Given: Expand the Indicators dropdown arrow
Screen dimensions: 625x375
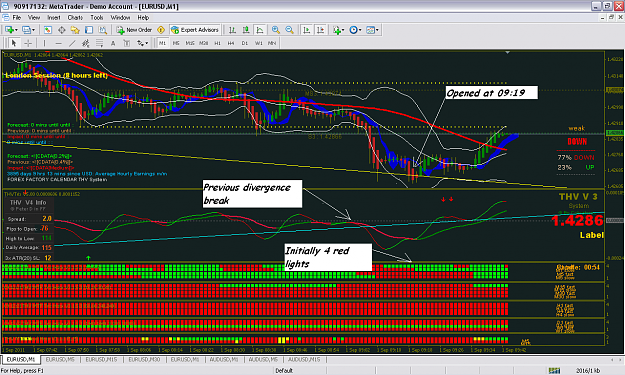Looking at the screenshot, I should (x=343, y=30).
